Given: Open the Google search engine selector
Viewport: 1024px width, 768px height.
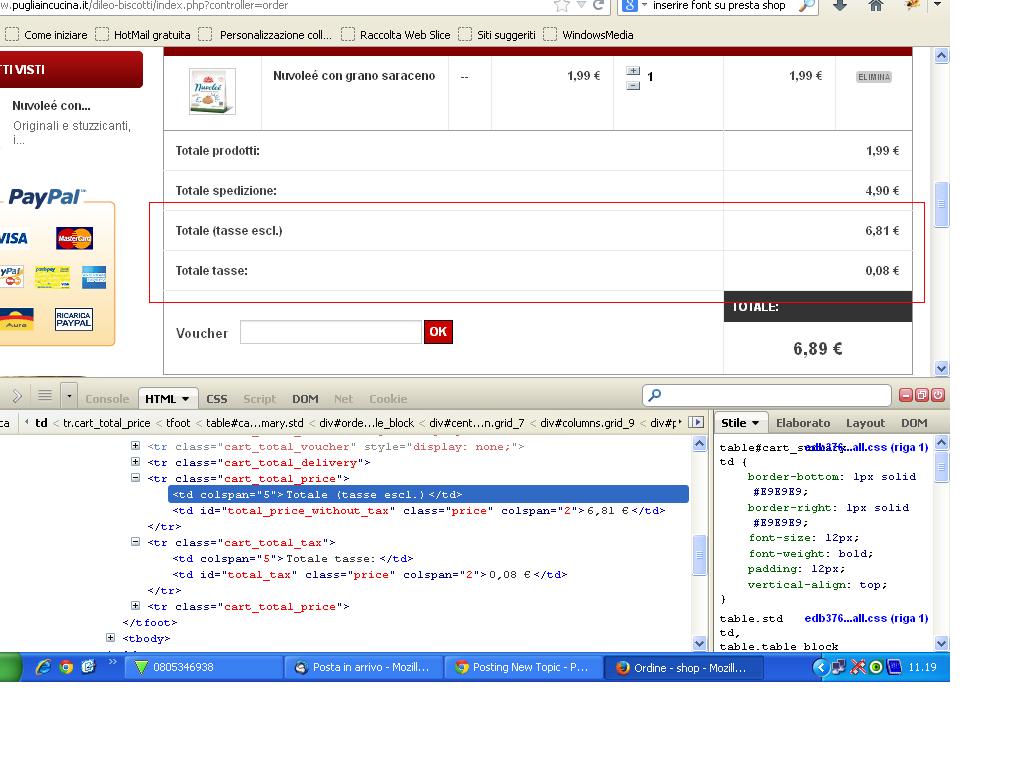Looking at the screenshot, I should pyautogui.click(x=633, y=5).
